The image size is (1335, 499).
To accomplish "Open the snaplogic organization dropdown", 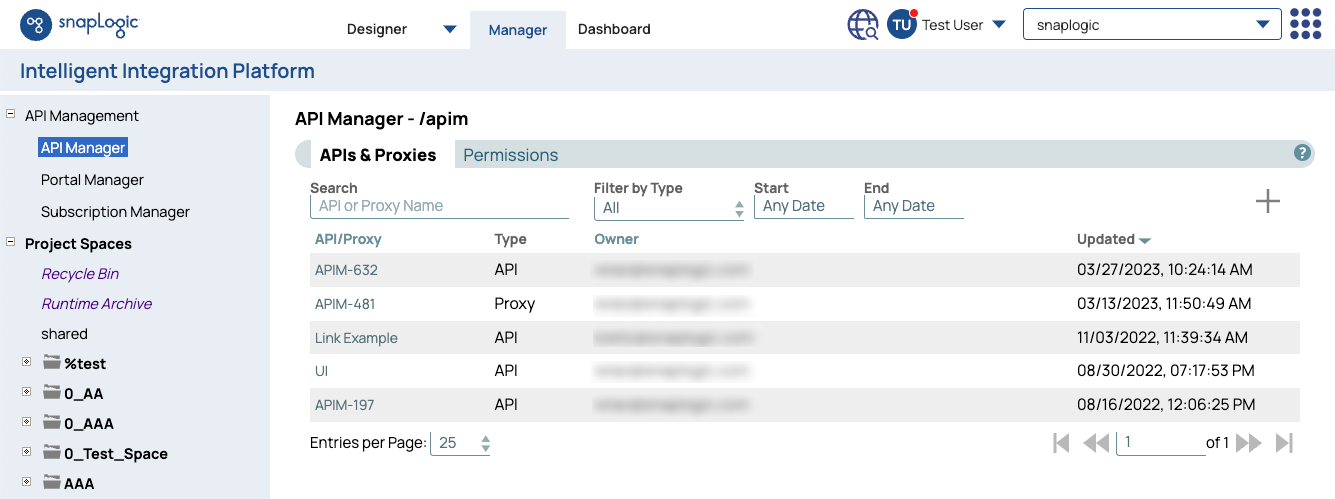I will tap(1152, 25).
